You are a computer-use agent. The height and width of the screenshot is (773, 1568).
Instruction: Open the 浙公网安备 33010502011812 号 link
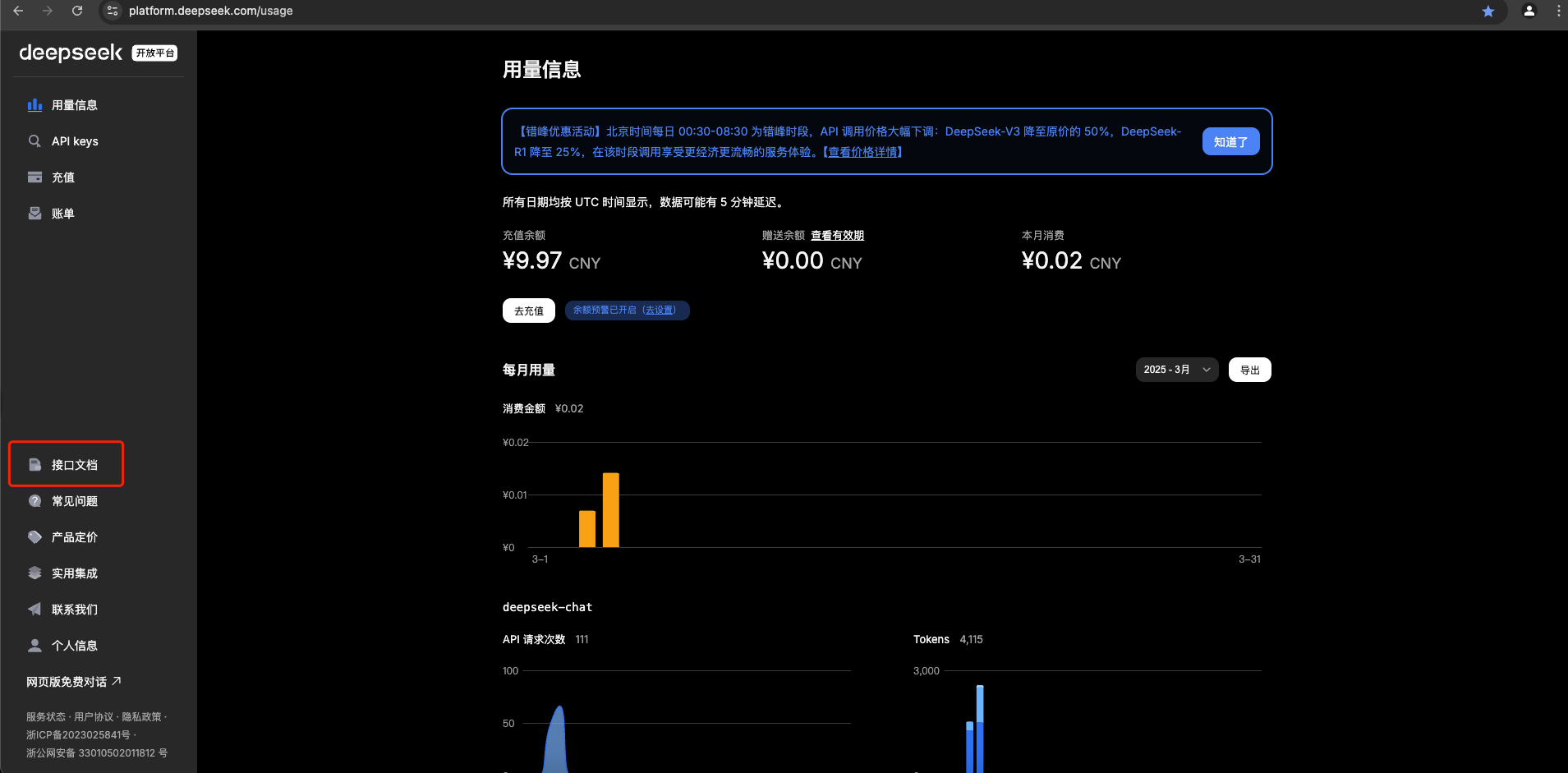(x=97, y=753)
